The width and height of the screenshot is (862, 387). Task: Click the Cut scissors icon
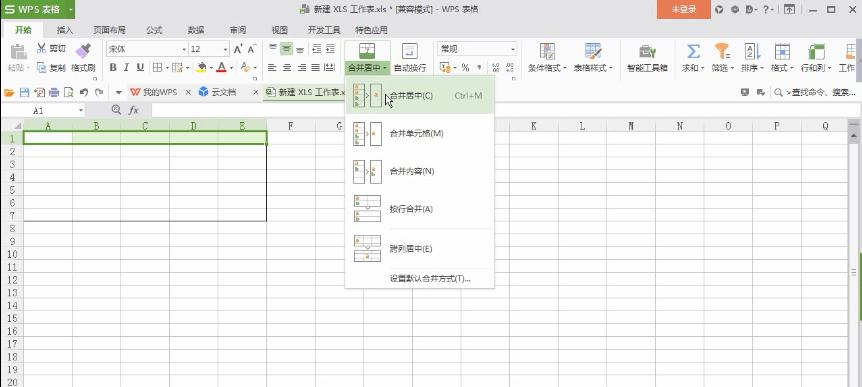point(42,48)
